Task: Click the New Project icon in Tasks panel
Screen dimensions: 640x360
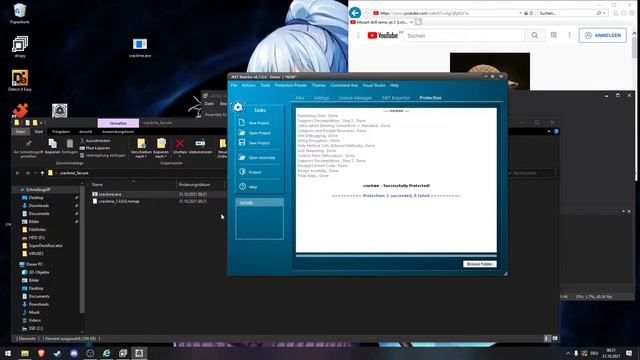Action: 242,122
